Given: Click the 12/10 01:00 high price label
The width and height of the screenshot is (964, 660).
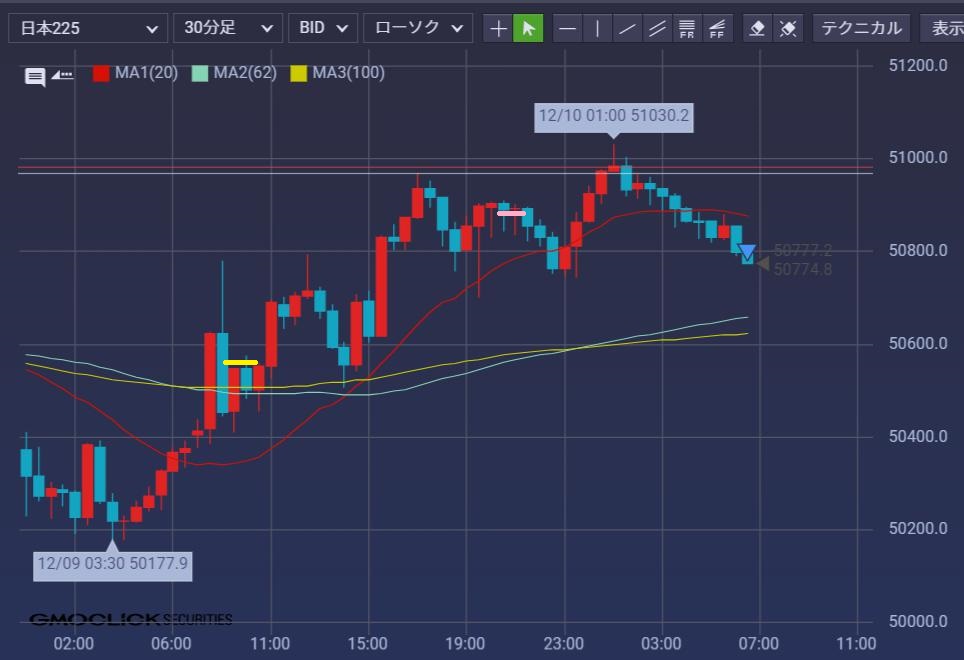Looking at the screenshot, I should [613, 116].
